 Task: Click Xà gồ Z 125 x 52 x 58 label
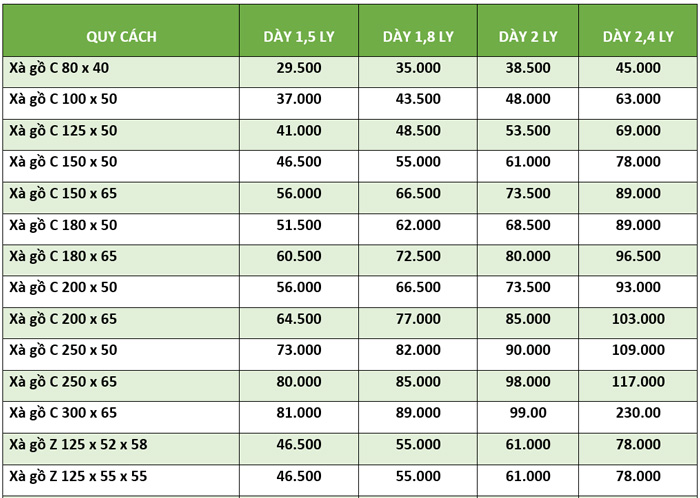78,444
